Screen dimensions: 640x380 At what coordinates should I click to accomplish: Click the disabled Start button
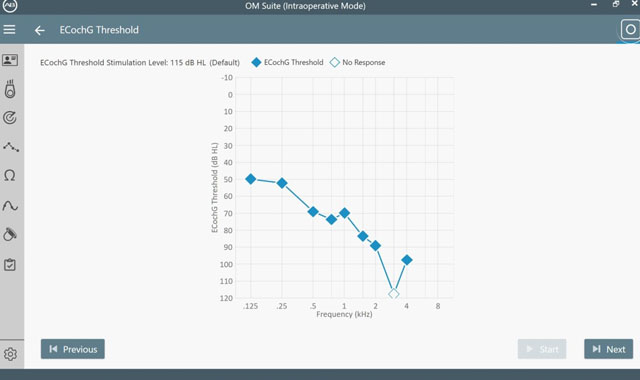click(x=542, y=349)
